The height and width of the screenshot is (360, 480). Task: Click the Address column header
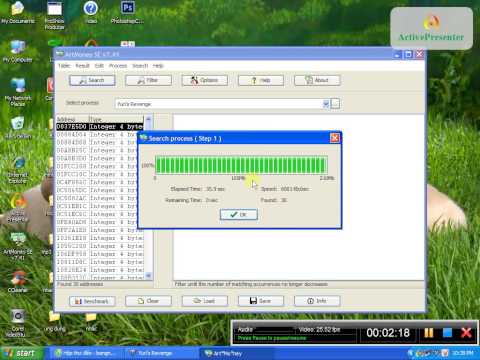click(72, 119)
